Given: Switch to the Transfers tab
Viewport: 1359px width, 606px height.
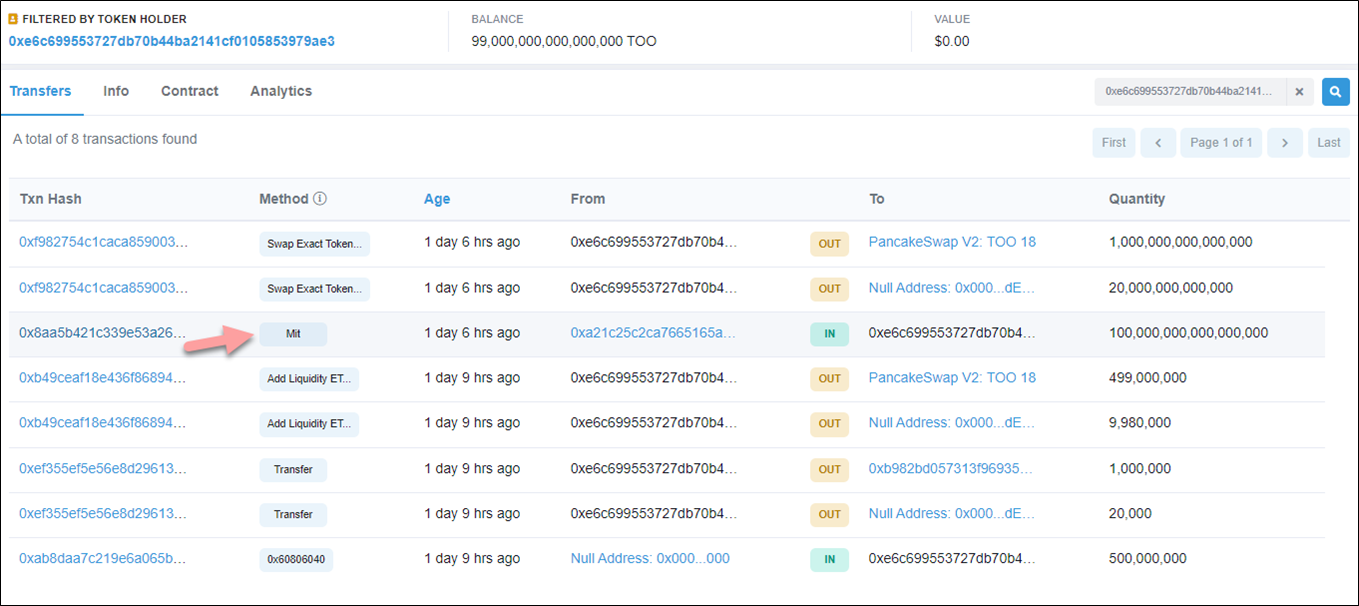Looking at the screenshot, I should [40, 91].
